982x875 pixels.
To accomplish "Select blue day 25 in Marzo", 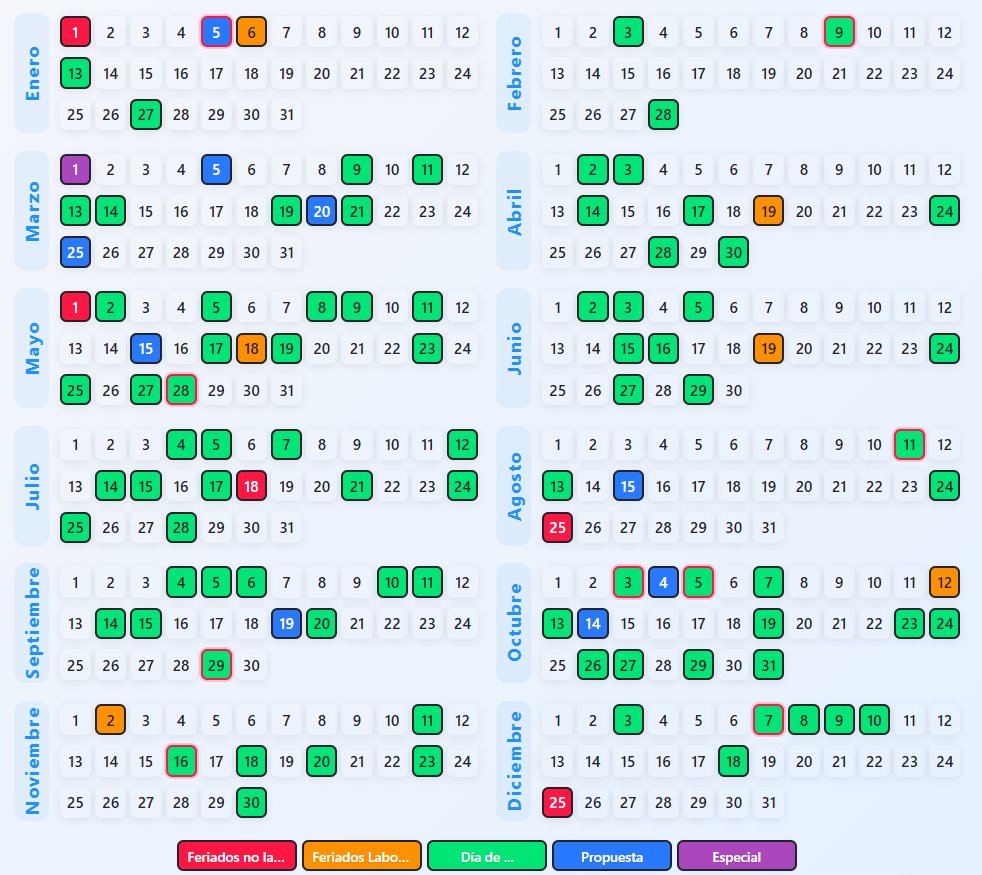I will click(75, 252).
